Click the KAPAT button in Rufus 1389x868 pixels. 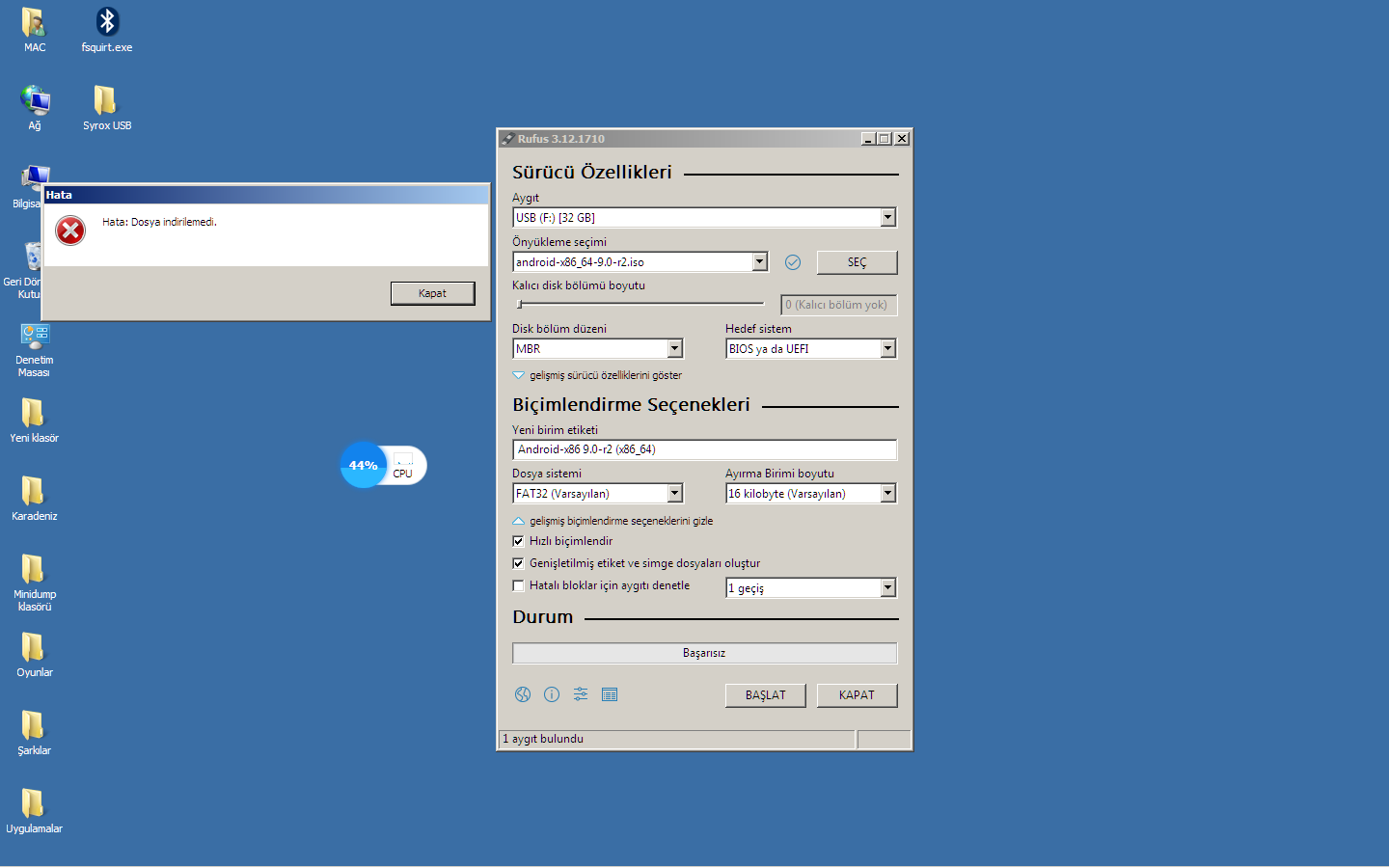(x=857, y=695)
